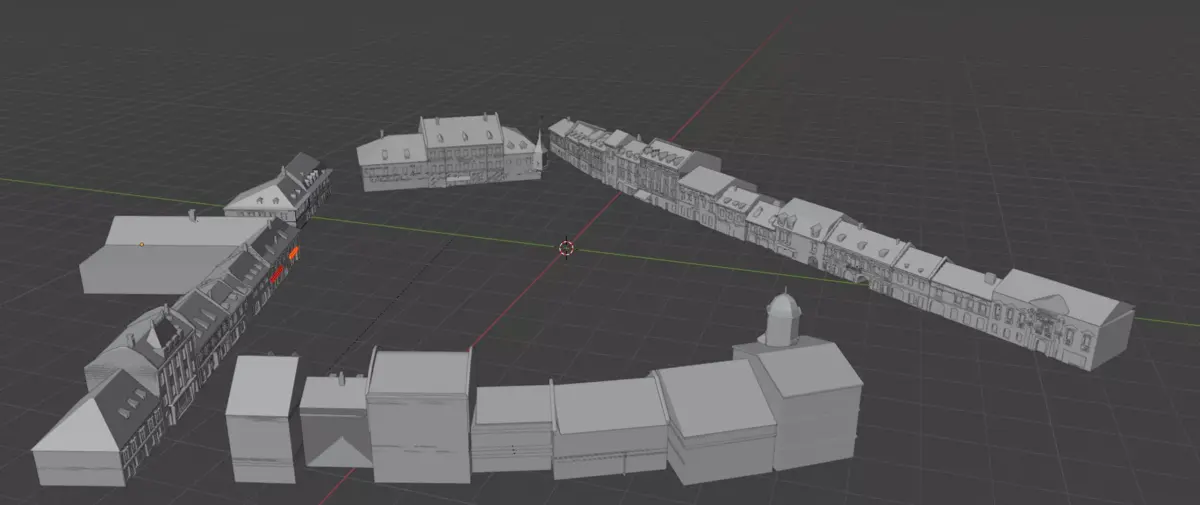Click the orange origin dot on flat-roofed box
Viewport: 1200px width, 505px height.
pyautogui.click(x=141, y=243)
